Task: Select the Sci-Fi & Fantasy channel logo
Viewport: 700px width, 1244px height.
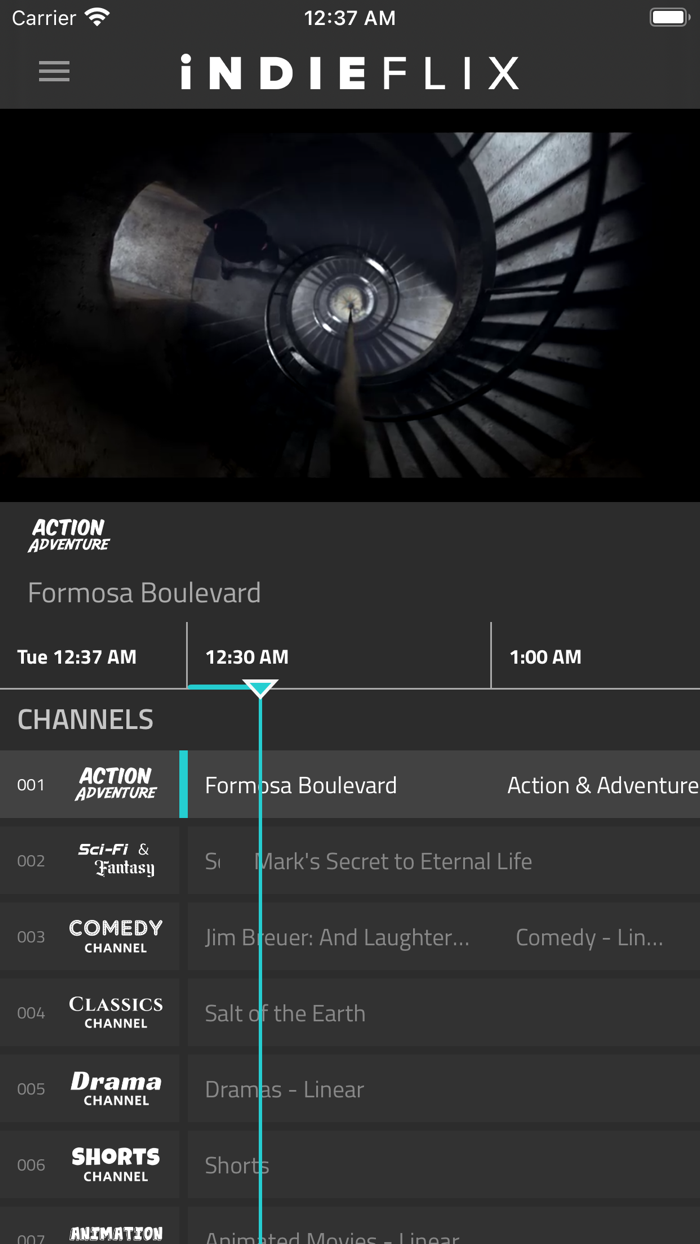Action: [x=117, y=859]
